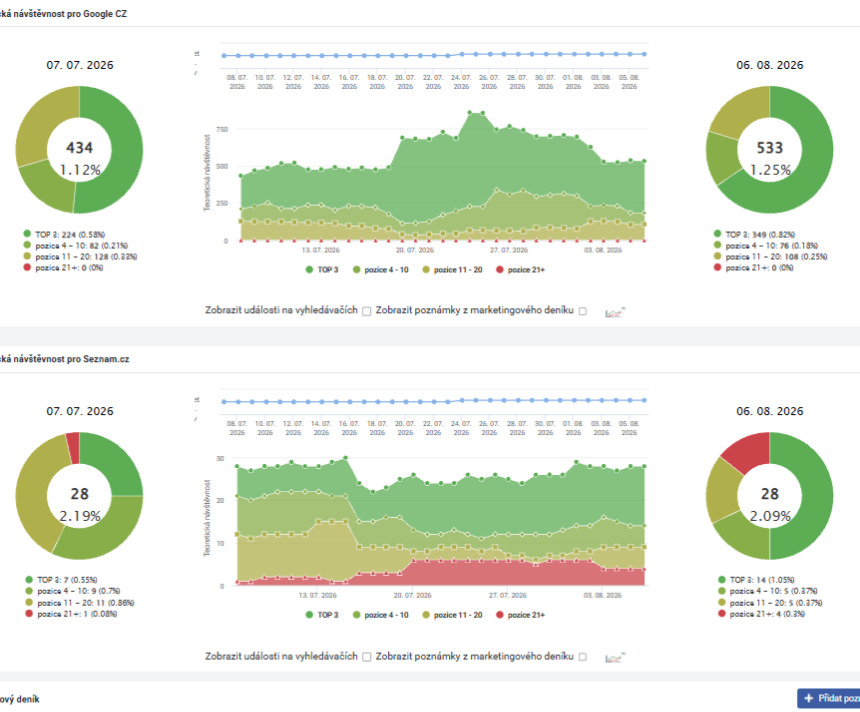This screenshot has width=860, height=712.
Task: Click legend entry 'pozice 4 - 10: 9 (0.7%)'
Action: pyautogui.click(x=72, y=591)
